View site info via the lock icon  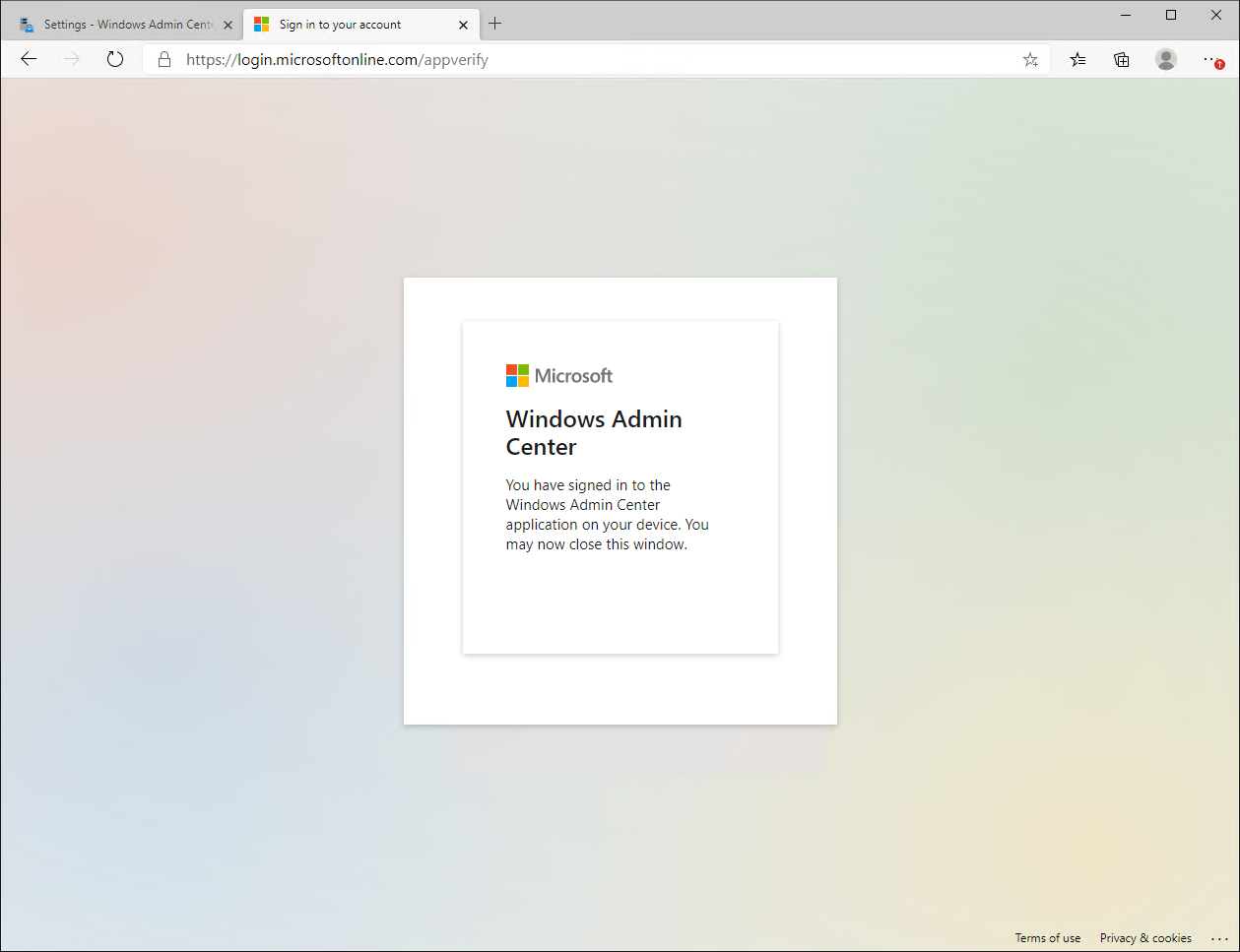coord(164,60)
